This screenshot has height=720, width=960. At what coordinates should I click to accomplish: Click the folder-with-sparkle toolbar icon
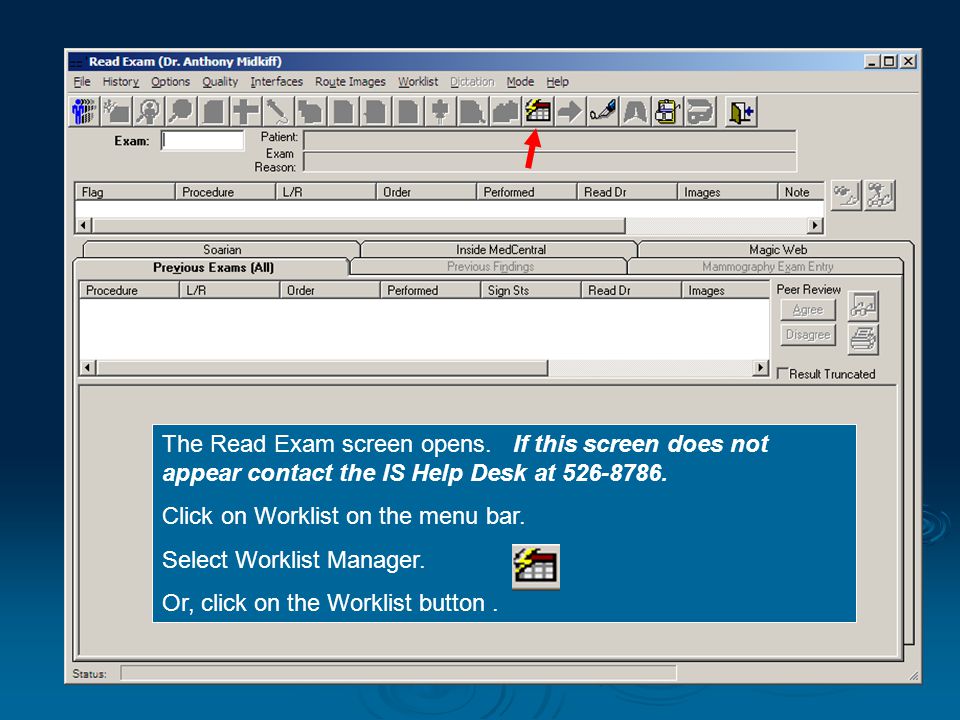pos(116,112)
